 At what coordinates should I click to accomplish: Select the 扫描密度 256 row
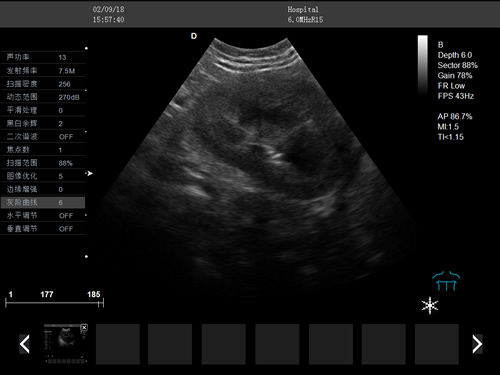pos(43,84)
